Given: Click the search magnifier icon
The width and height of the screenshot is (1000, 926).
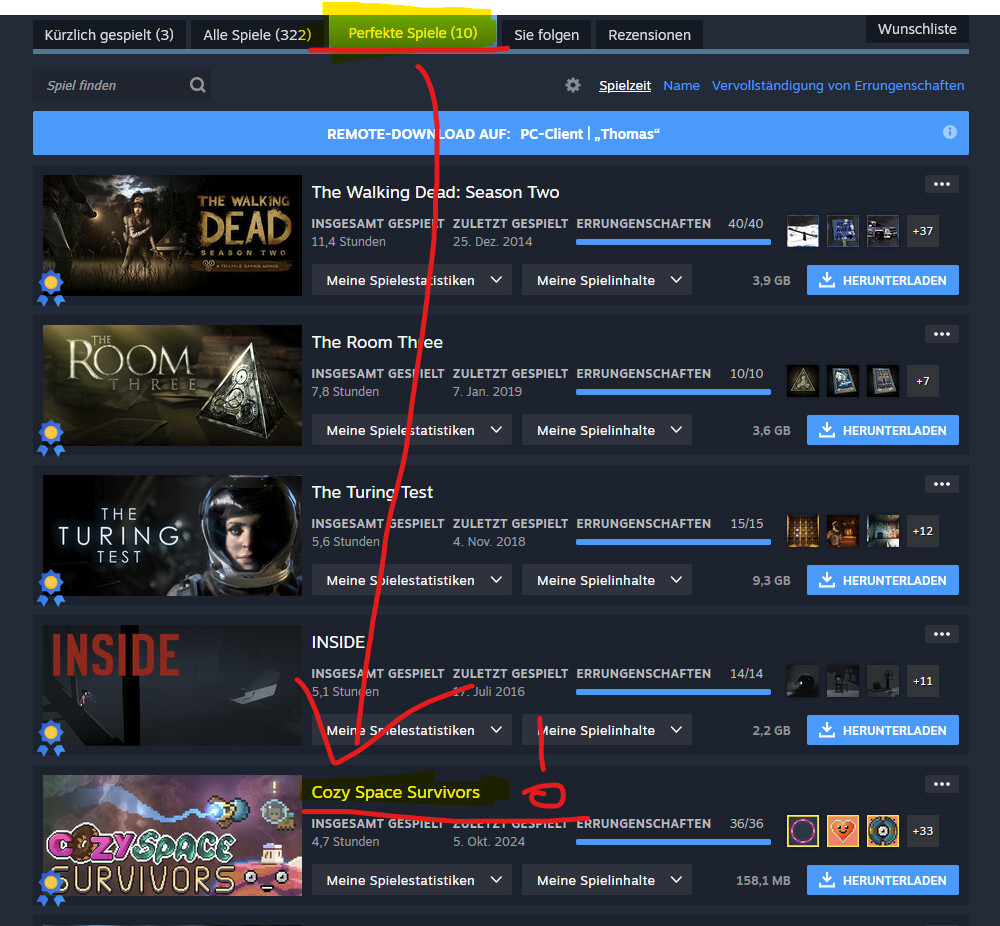Looking at the screenshot, I should tap(198, 85).
